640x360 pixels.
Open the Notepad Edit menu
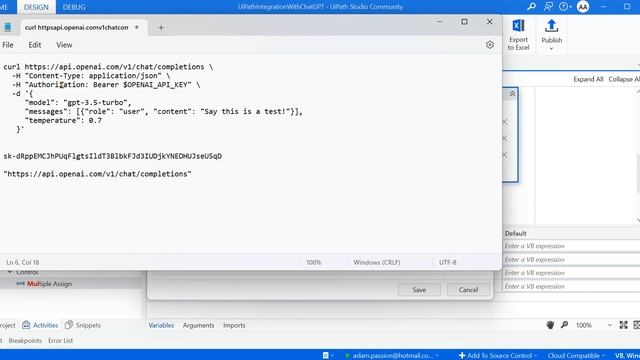pyautogui.click(x=35, y=45)
